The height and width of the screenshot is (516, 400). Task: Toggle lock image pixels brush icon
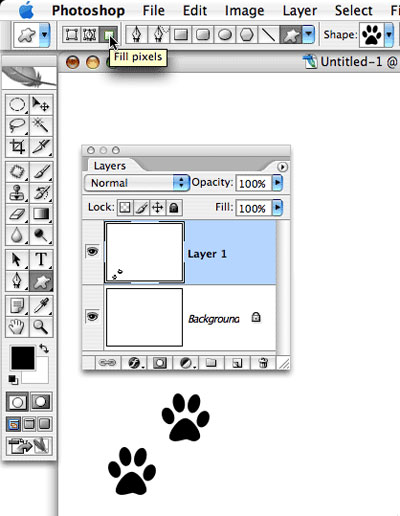point(141,208)
